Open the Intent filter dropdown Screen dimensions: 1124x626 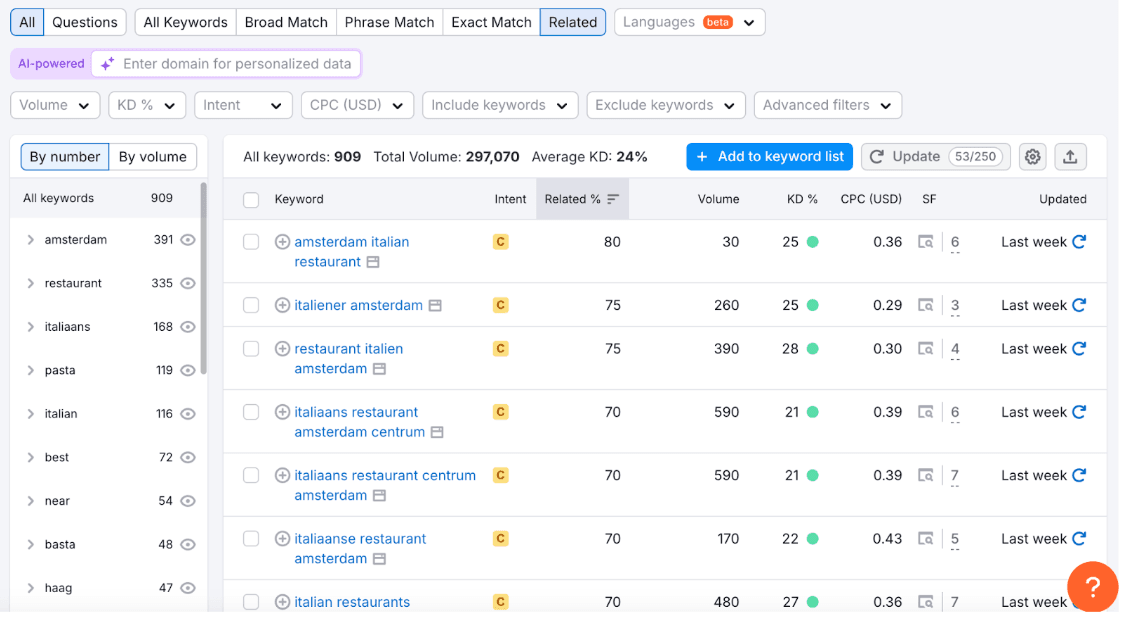243,105
